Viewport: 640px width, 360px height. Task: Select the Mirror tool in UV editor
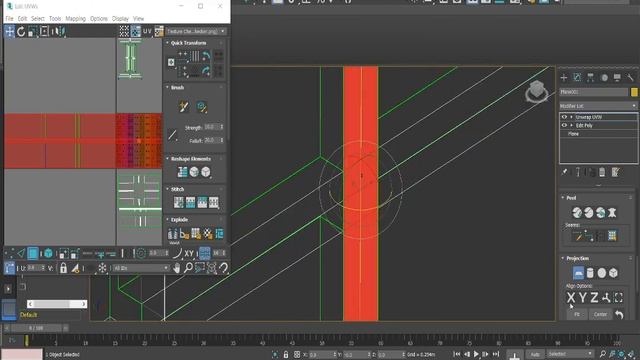60,31
